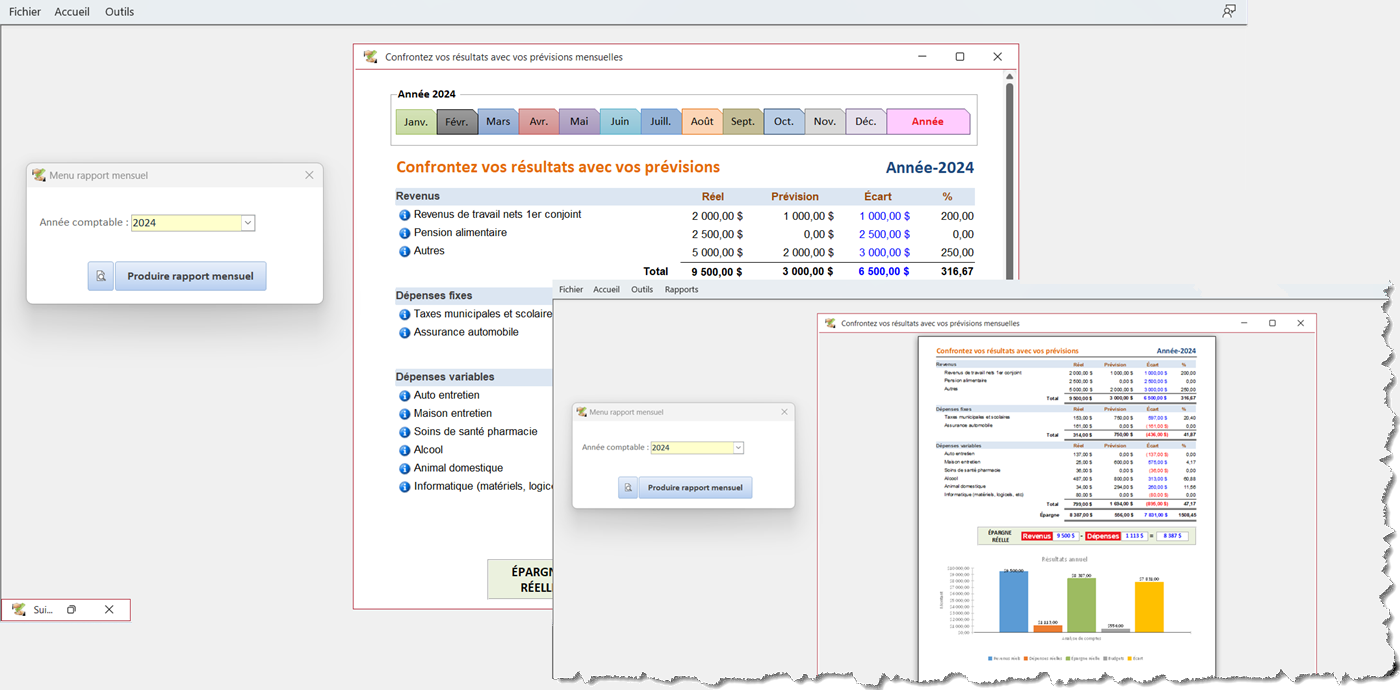This screenshot has width=1400, height=690.
Task: Click info icon next to Soins de santé pharmacie
Action: [404, 432]
